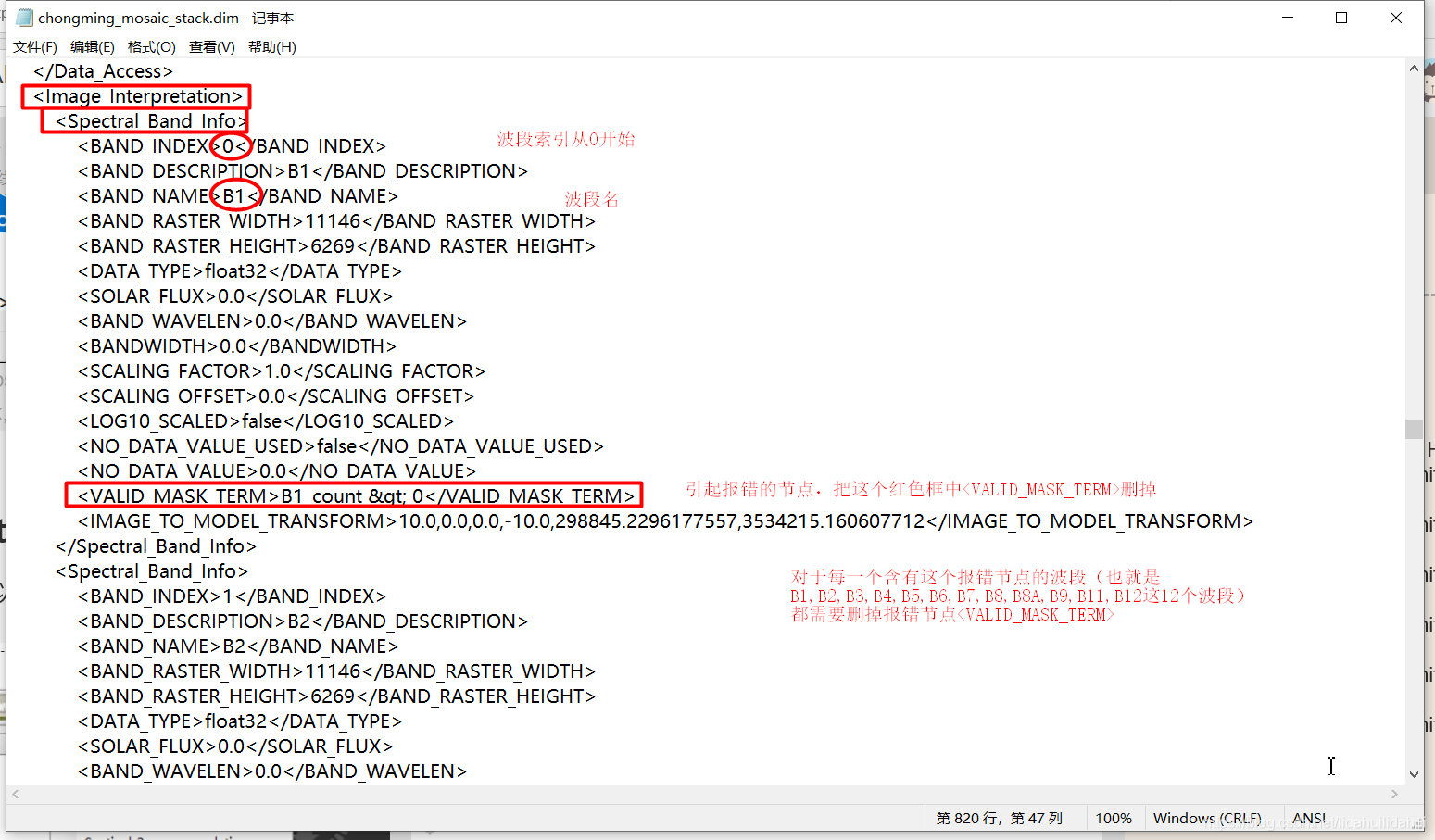Maximize the Notepad window
The height and width of the screenshot is (840, 1435).
coord(1341,18)
